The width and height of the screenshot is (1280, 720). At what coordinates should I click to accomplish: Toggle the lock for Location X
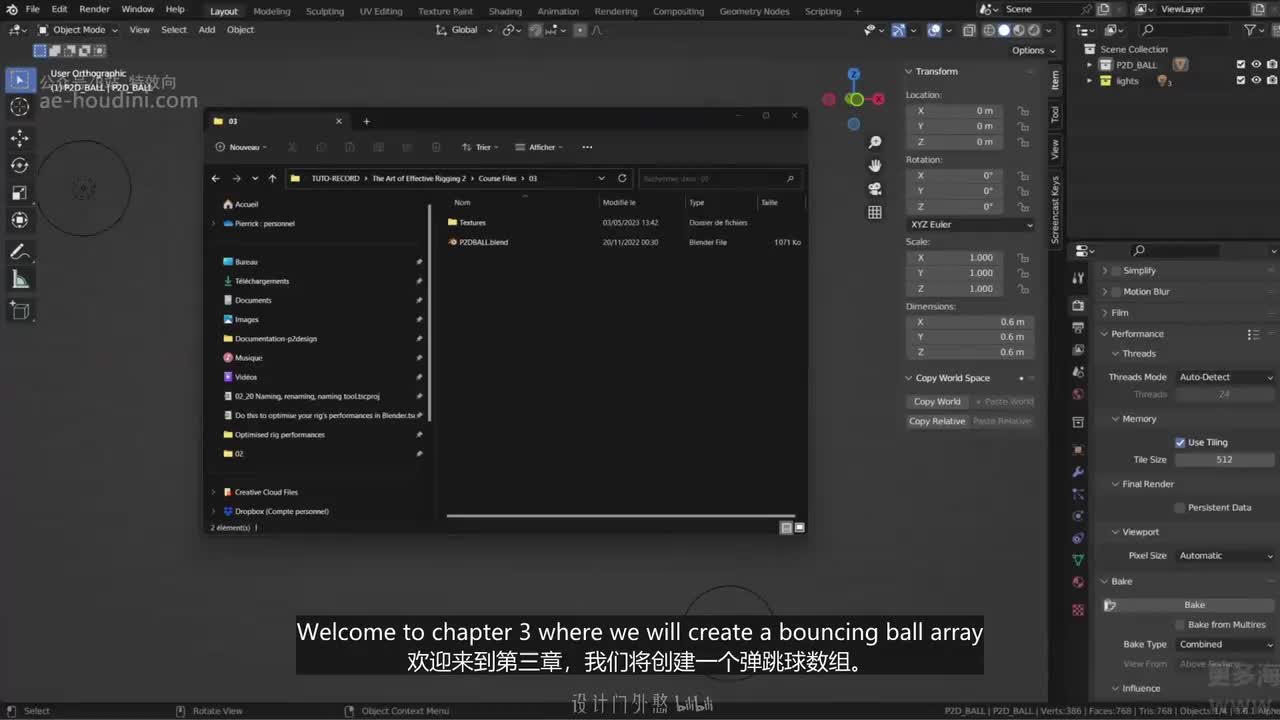click(1023, 111)
